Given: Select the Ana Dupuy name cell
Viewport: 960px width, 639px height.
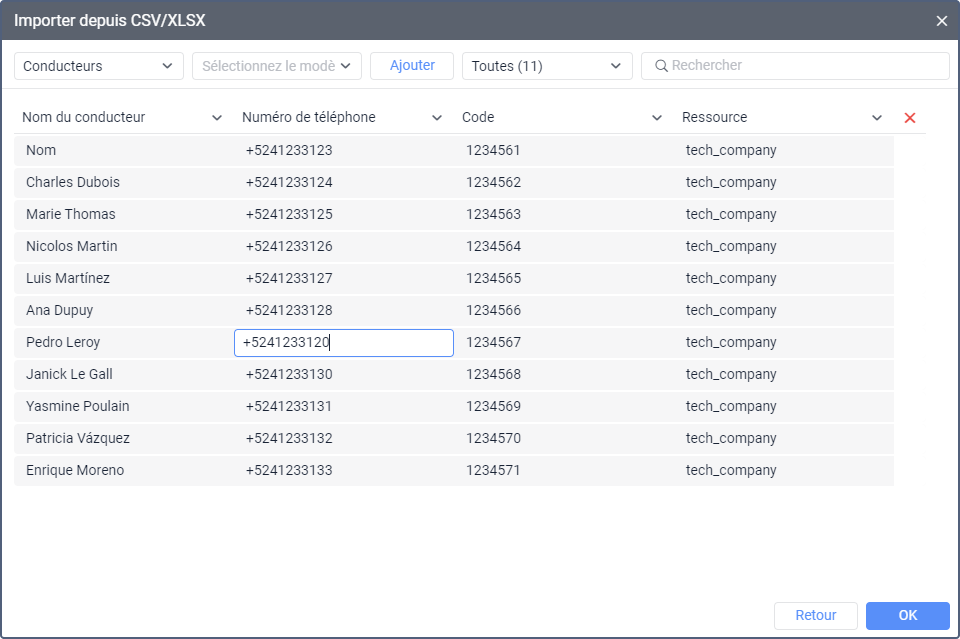Looking at the screenshot, I should click(x=59, y=310).
